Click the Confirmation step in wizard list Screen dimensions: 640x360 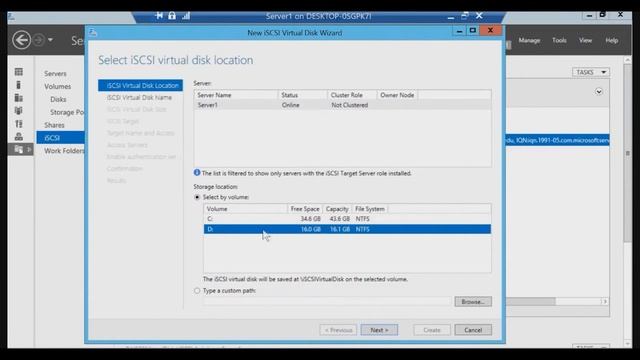[124, 169]
